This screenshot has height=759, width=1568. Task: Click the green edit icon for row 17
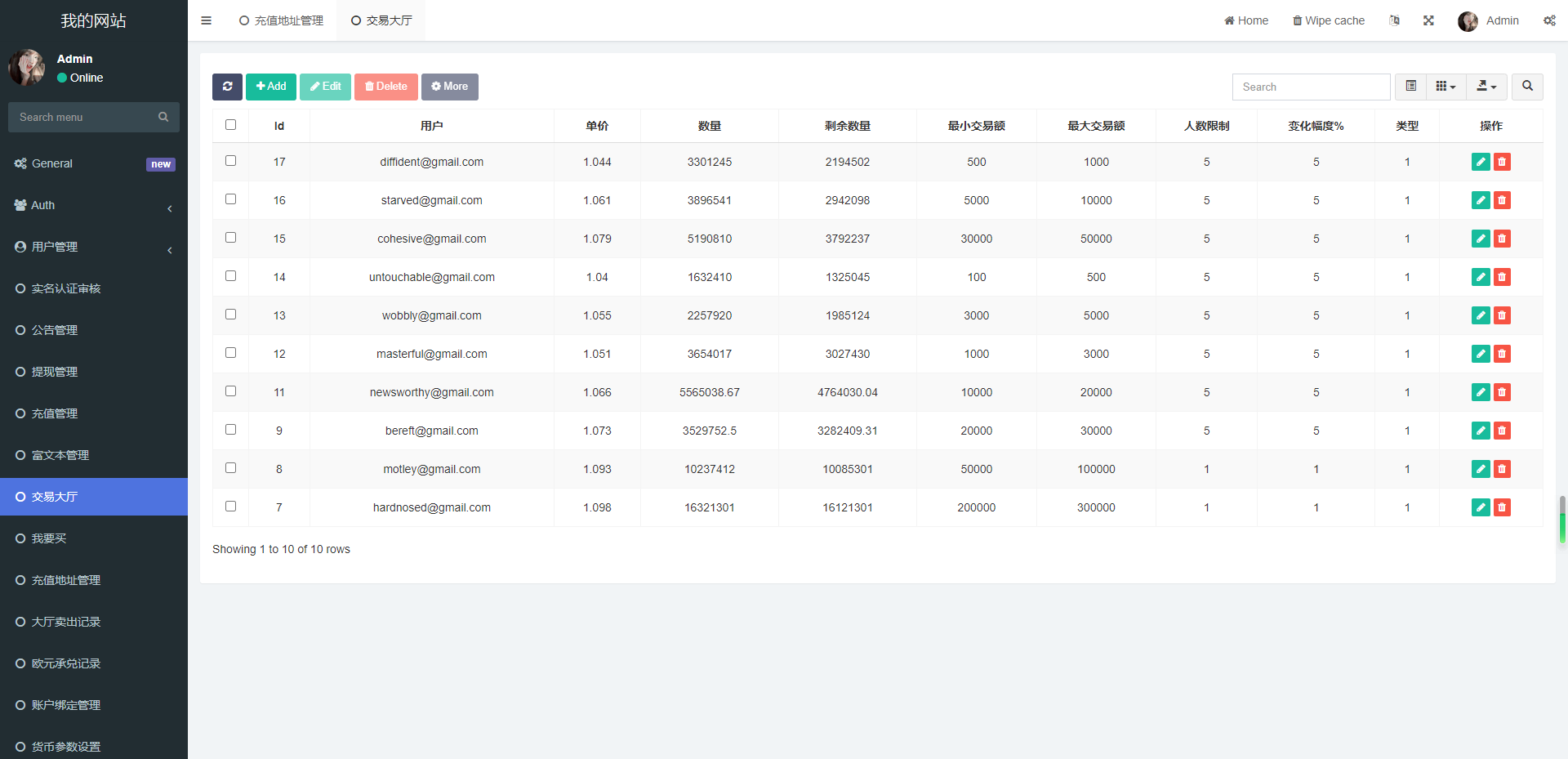pyautogui.click(x=1480, y=162)
